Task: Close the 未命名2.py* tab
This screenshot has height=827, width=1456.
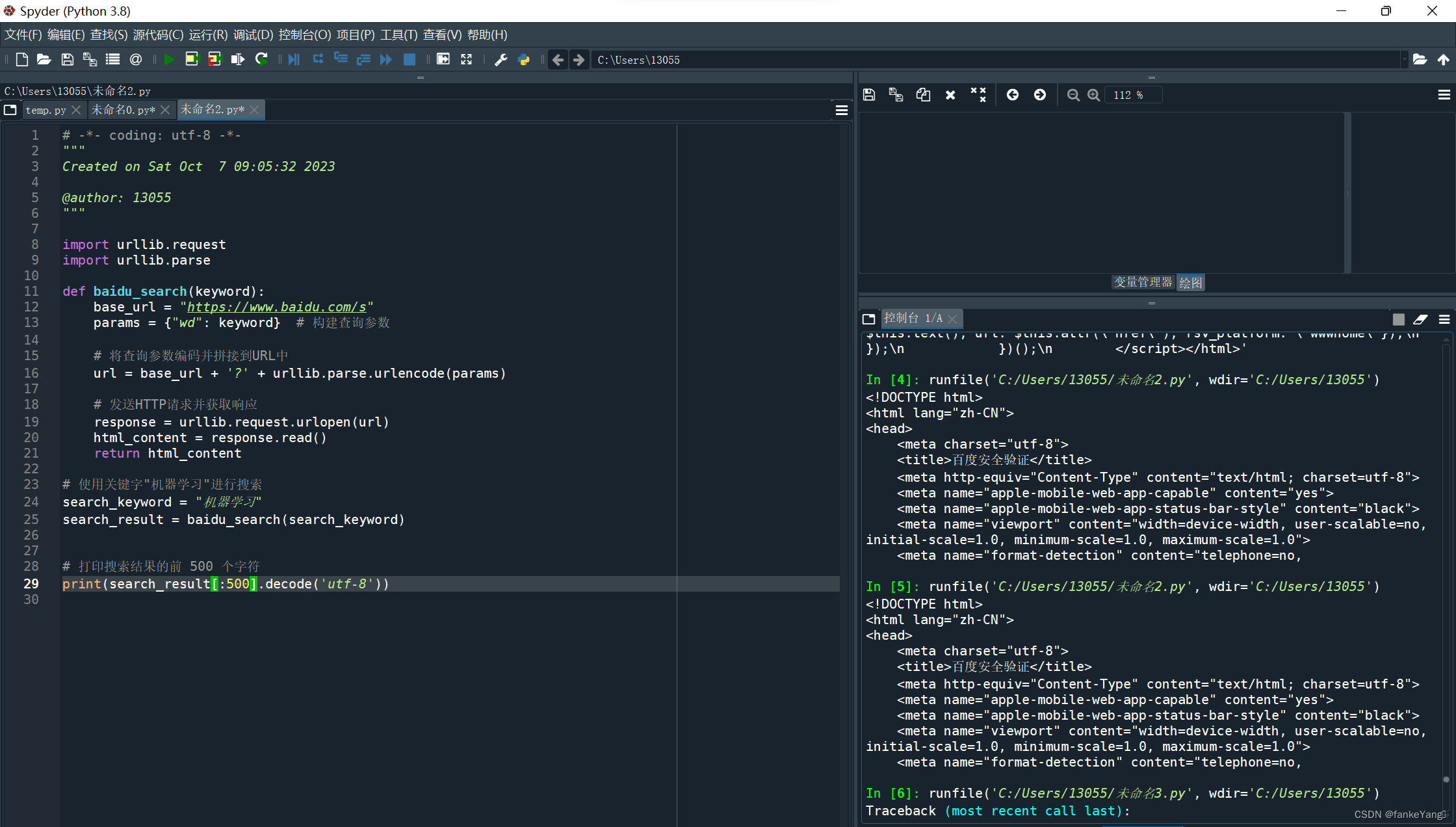Action: click(254, 110)
